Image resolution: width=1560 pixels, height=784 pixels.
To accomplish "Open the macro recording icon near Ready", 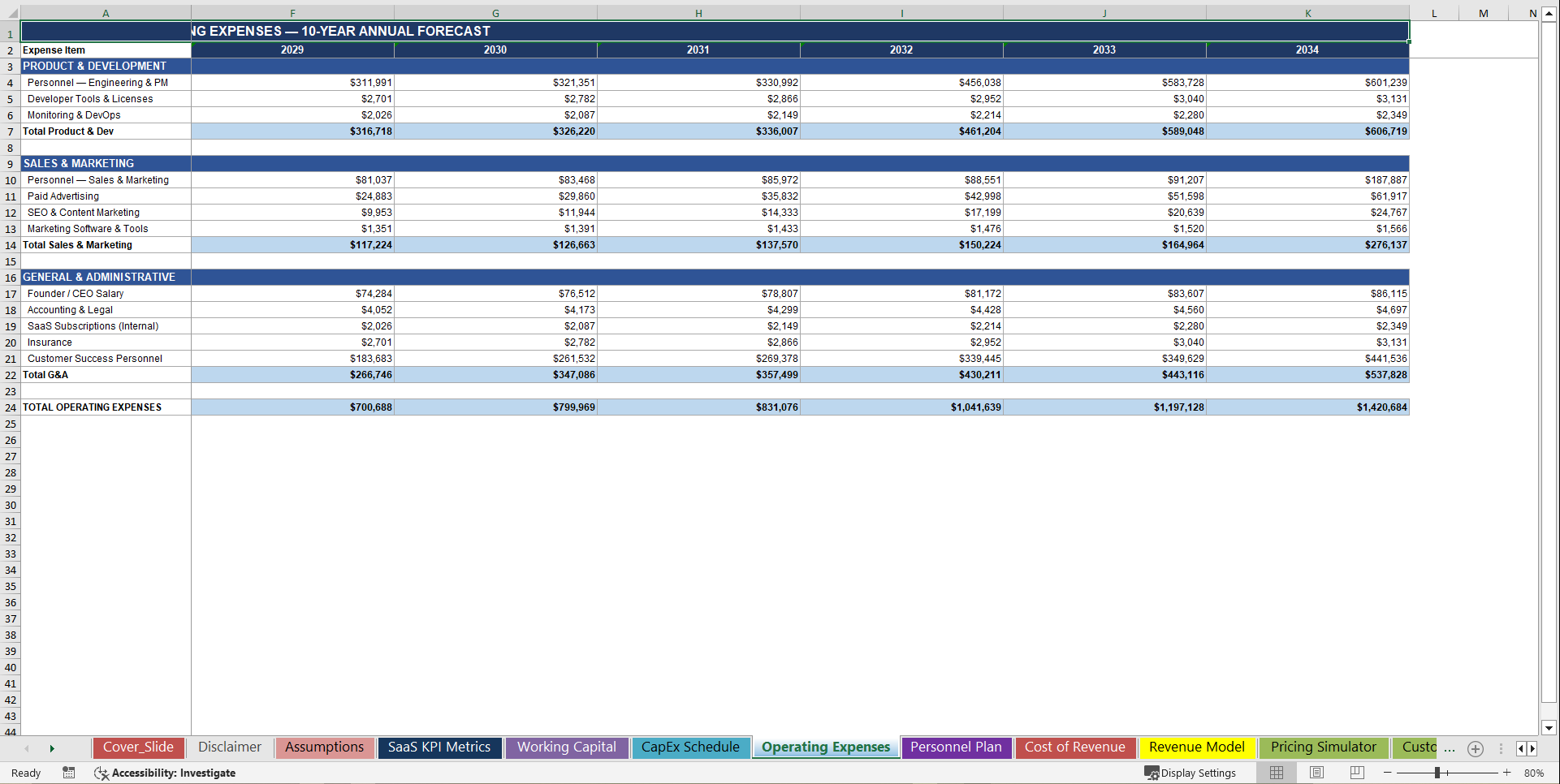I will coord(69,773).
